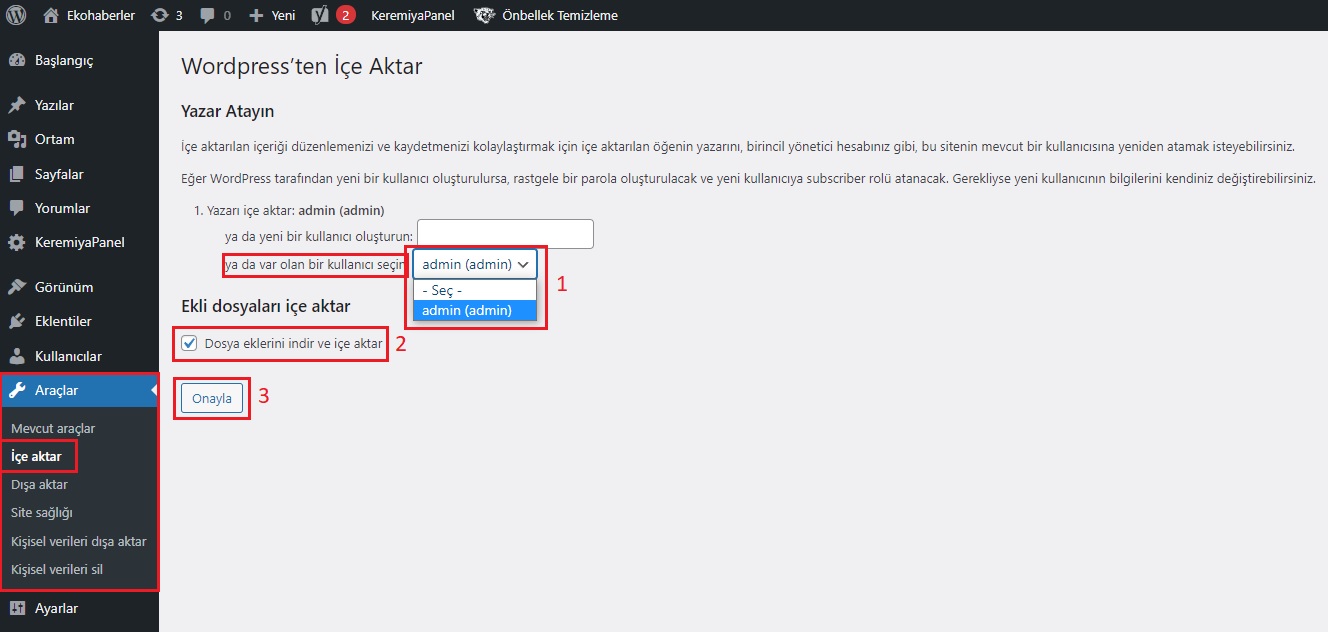Click the Onayla button
This screenshot has height=632, width=1328.
tap(212, 398)
